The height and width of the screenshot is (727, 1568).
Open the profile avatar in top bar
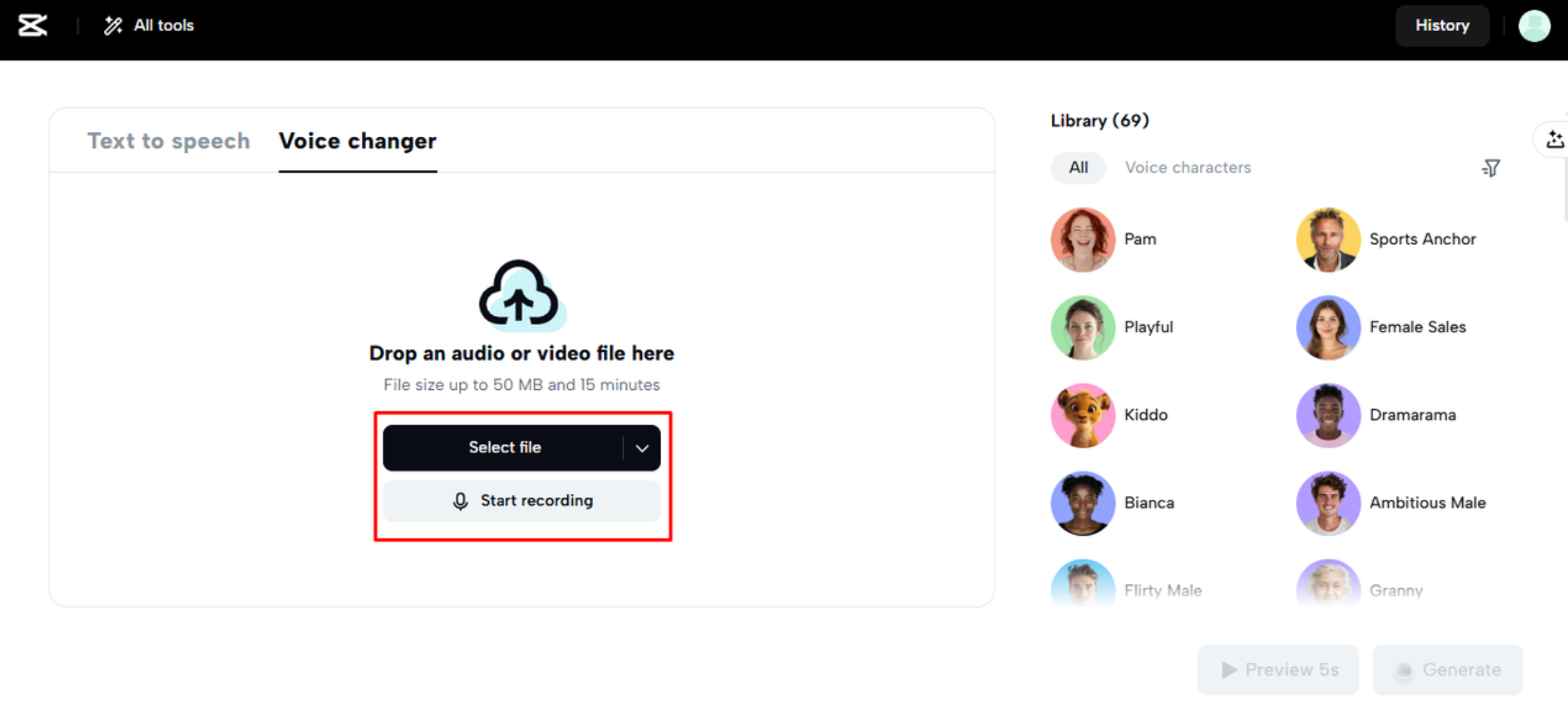1534,26
